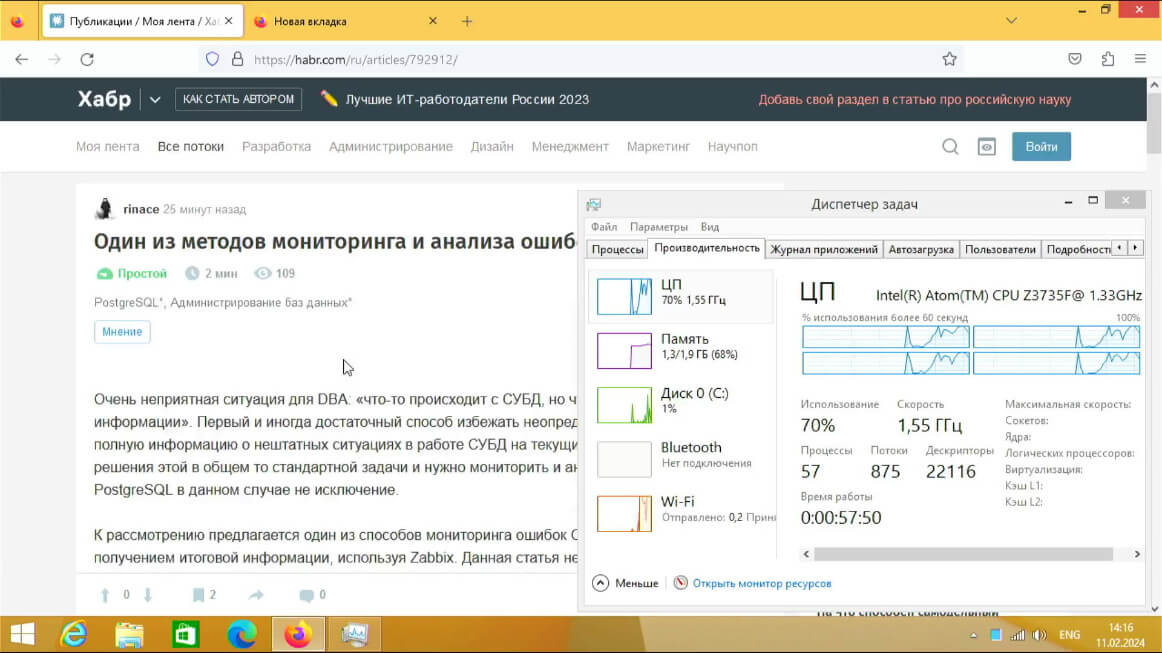Click the Войти login button
The image size is (1162, 653).
[1041, 147]
